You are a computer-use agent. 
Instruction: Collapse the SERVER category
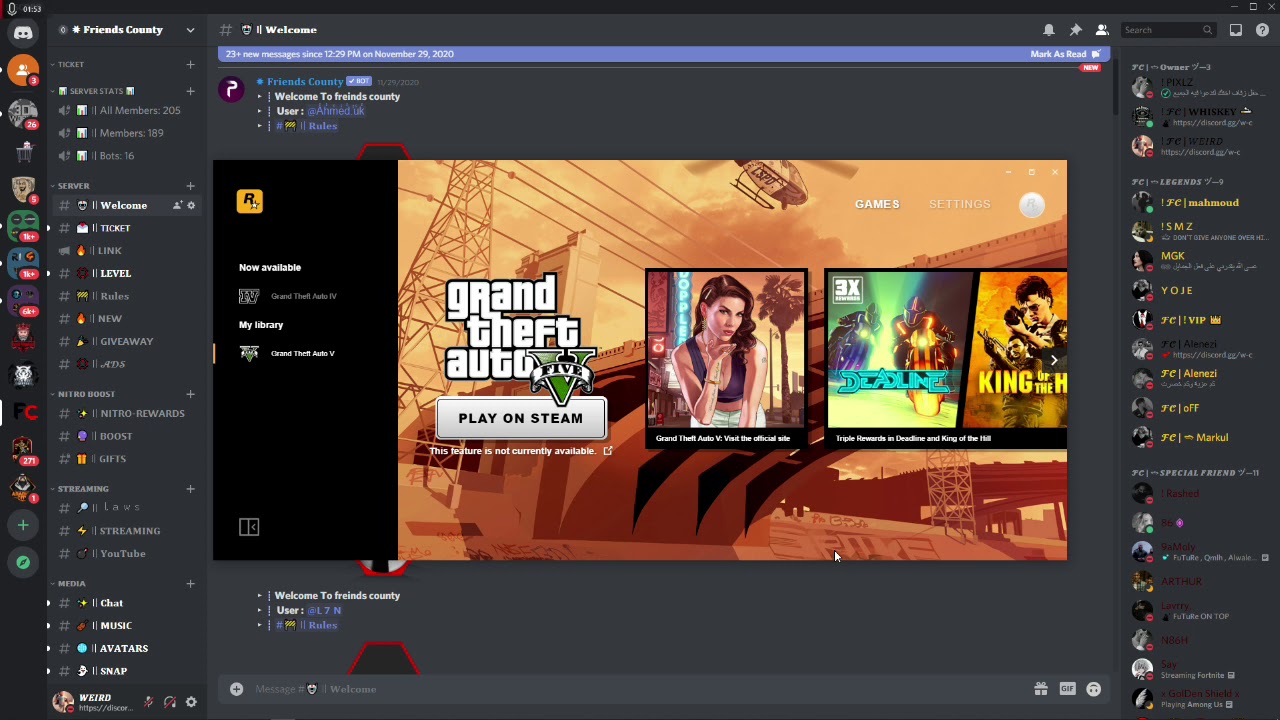coord(73,186)
